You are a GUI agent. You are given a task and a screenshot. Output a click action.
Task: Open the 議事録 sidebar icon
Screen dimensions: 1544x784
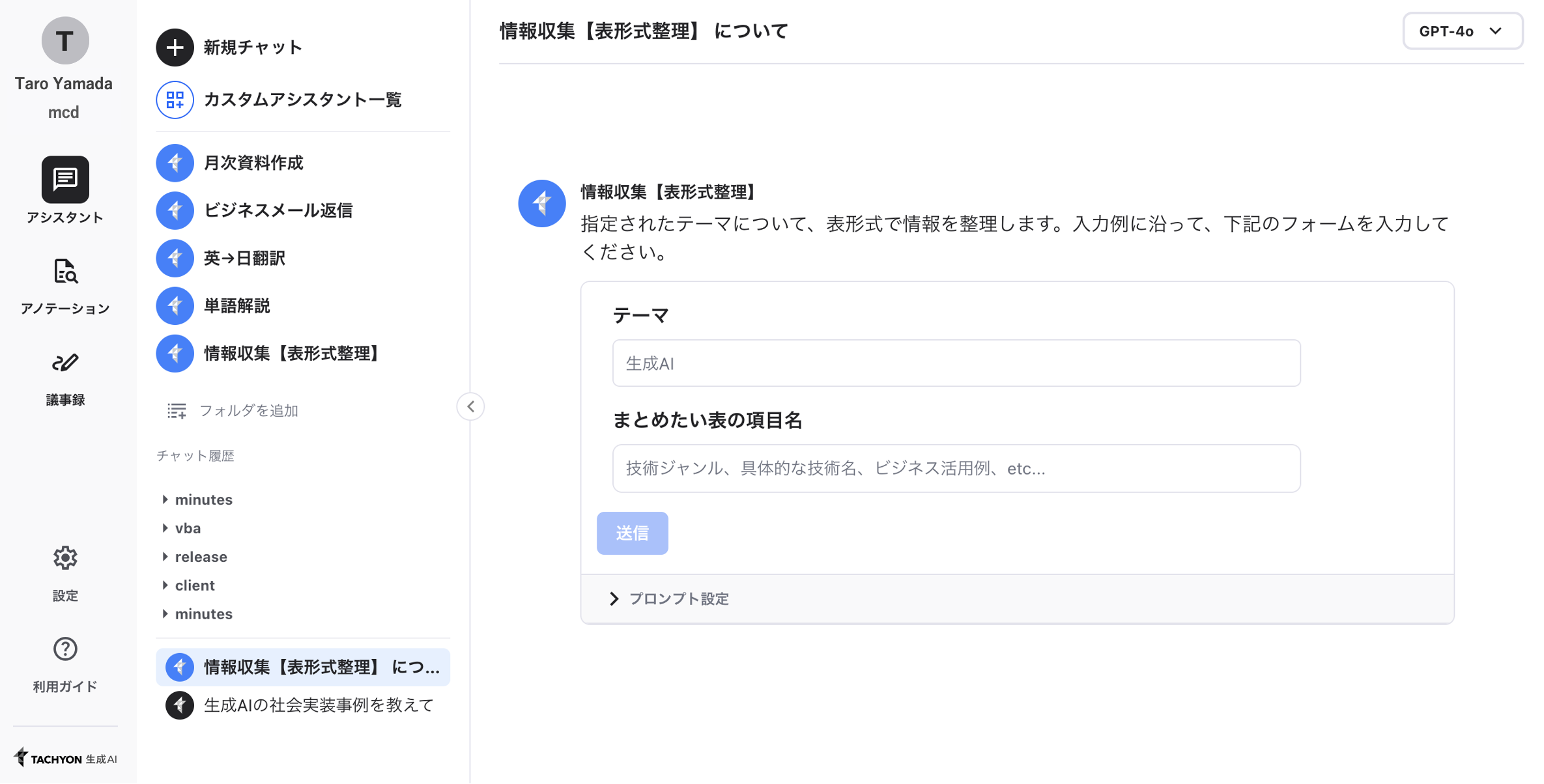click(65, 363)
